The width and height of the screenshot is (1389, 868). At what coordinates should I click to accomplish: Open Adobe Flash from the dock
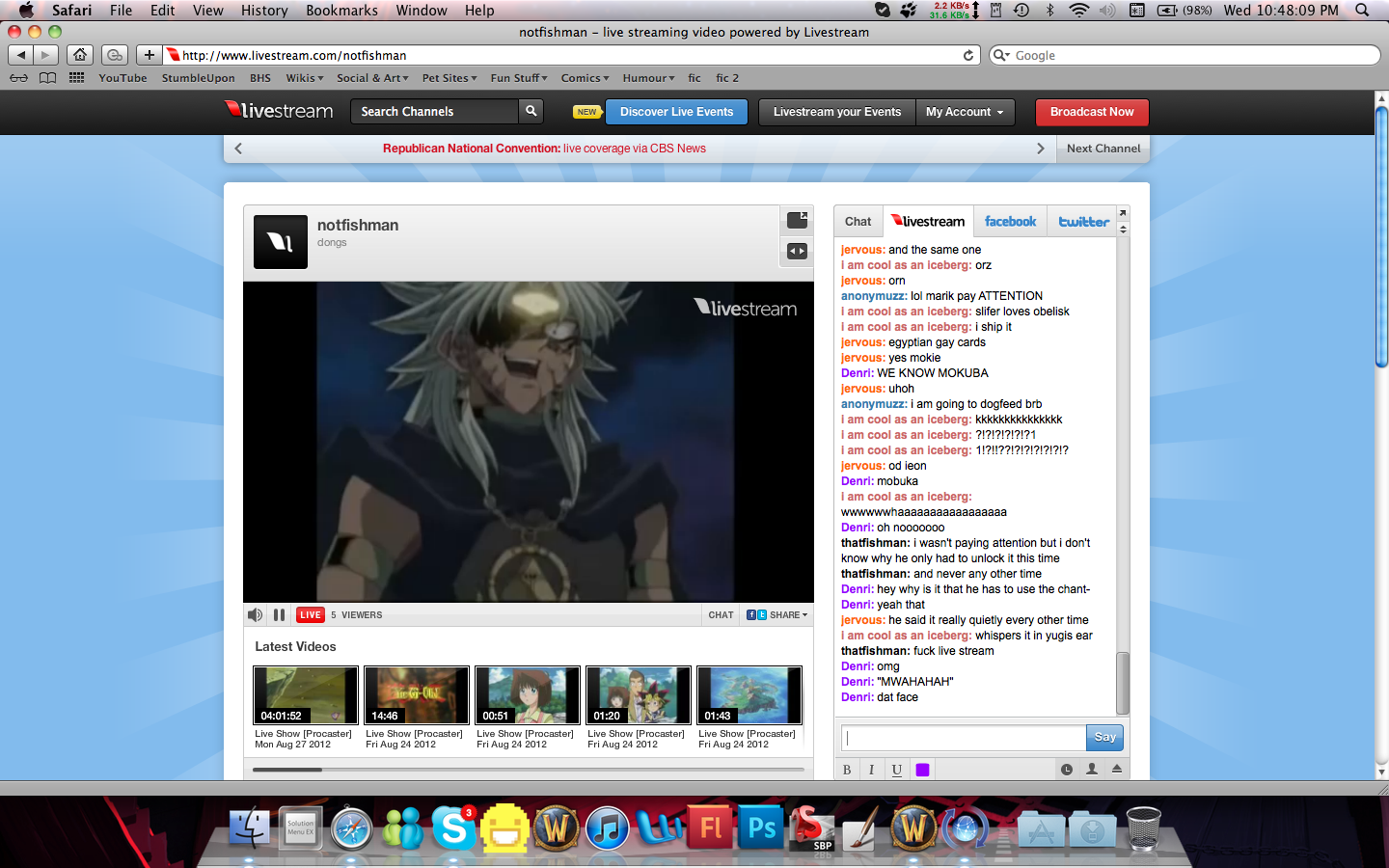click(x=711, y=827)
